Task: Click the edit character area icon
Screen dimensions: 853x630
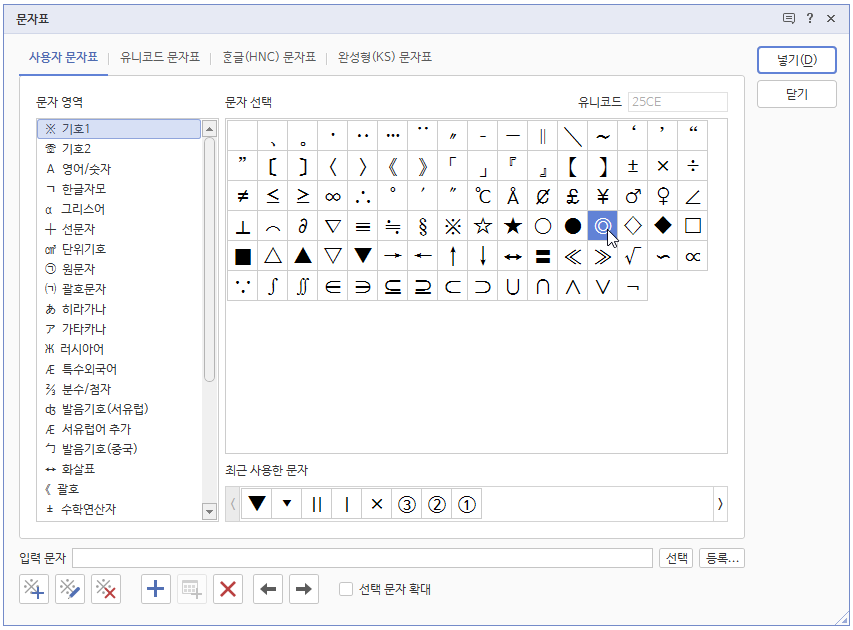Action: point(70,589)
